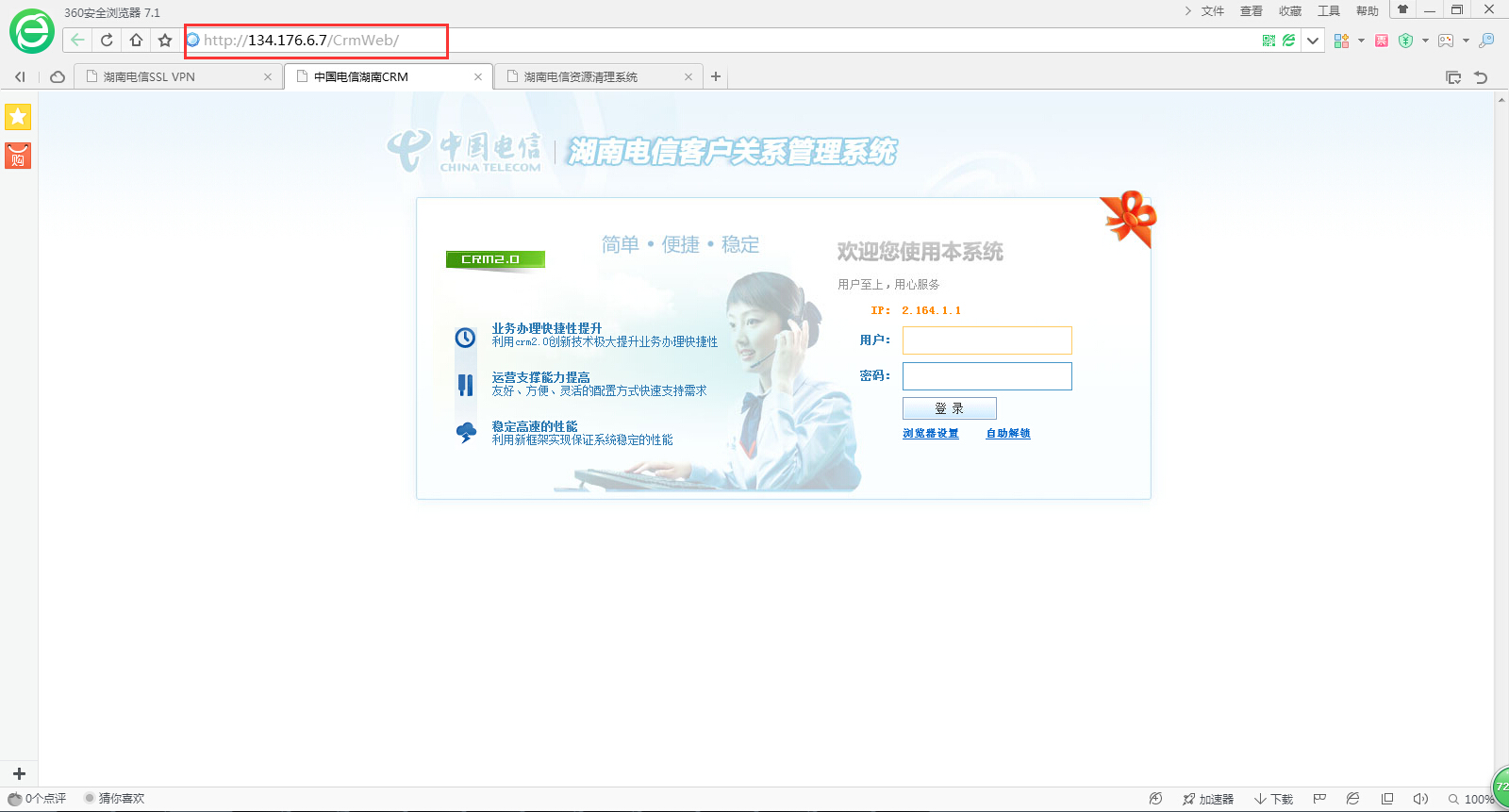Screen dimensions: 1509x812
Task: Open the game controller icon
Action: click(x=1446, y=41)
